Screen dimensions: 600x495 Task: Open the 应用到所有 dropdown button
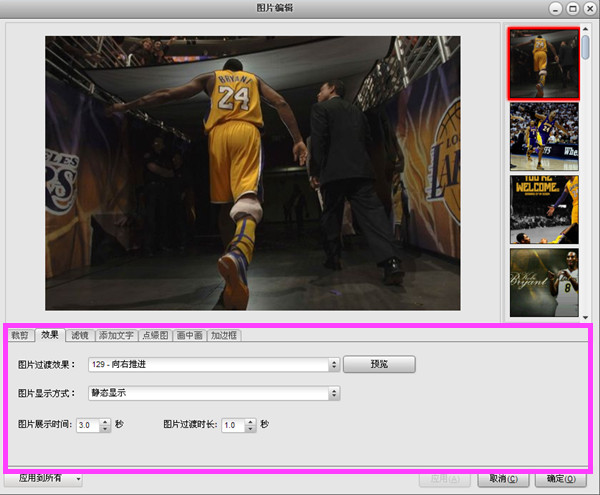click(x=43, y=479)
